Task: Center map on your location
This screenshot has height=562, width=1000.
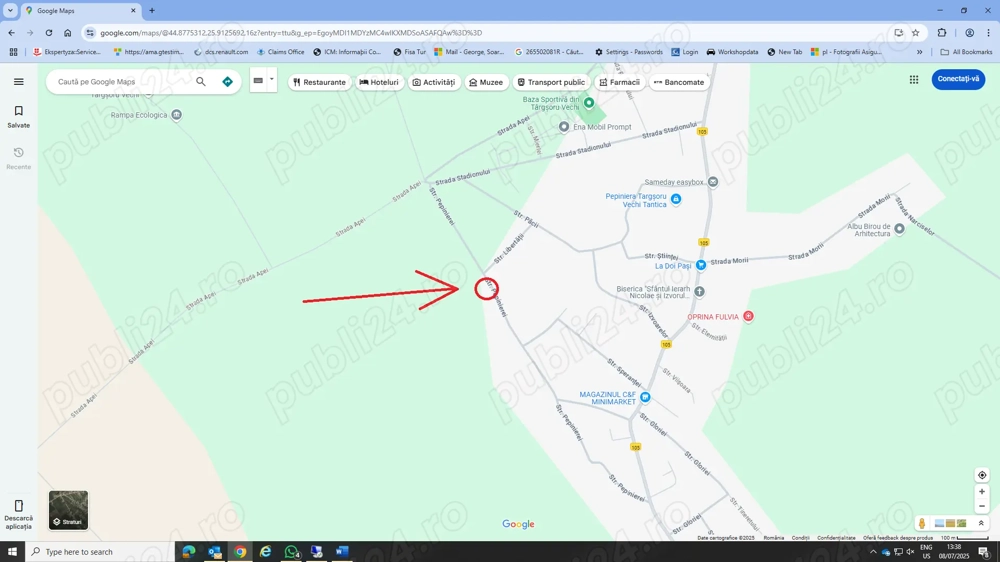Action: coord(982,475)
